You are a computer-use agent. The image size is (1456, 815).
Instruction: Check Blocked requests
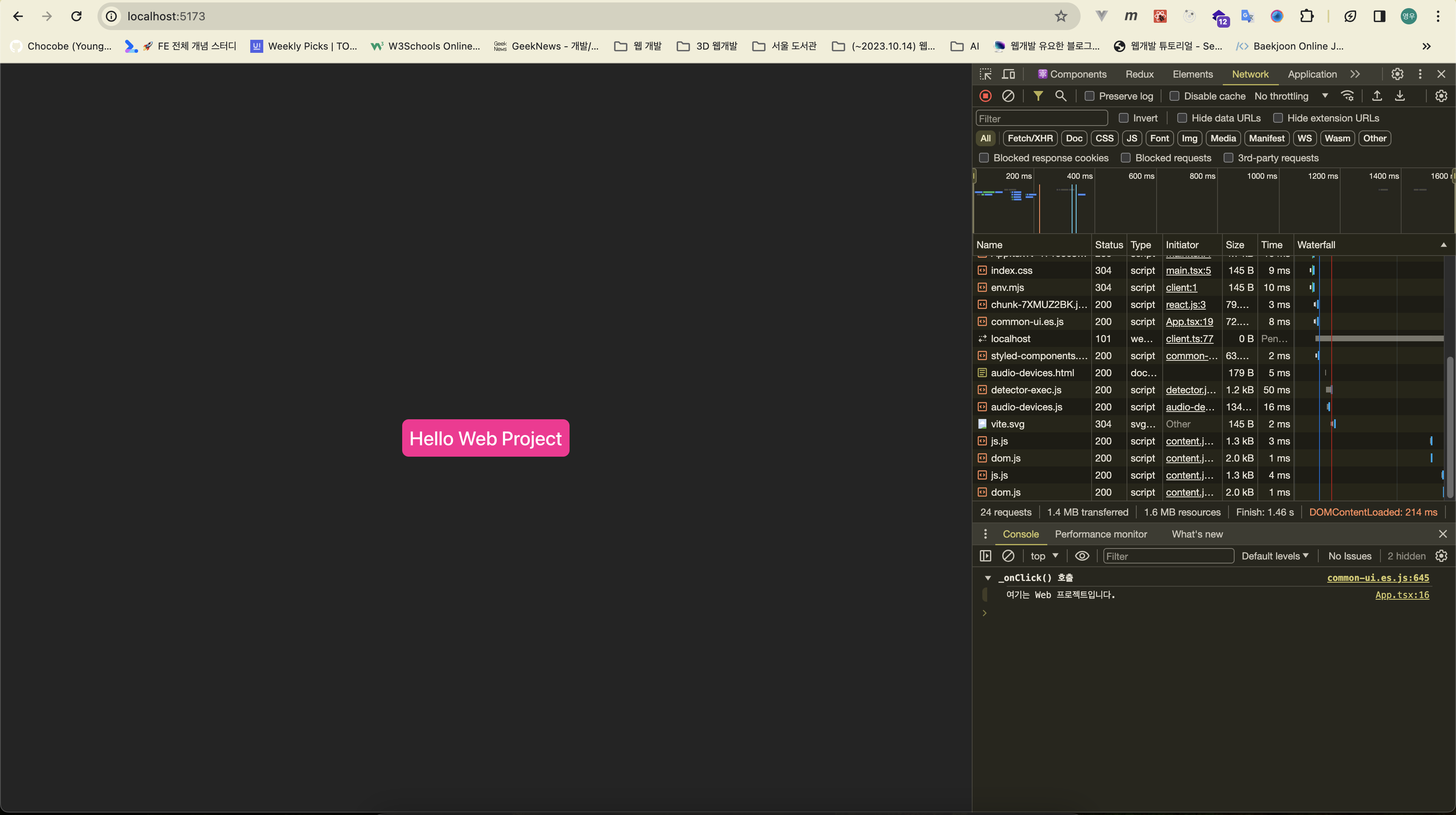[x=1126, y=158]
